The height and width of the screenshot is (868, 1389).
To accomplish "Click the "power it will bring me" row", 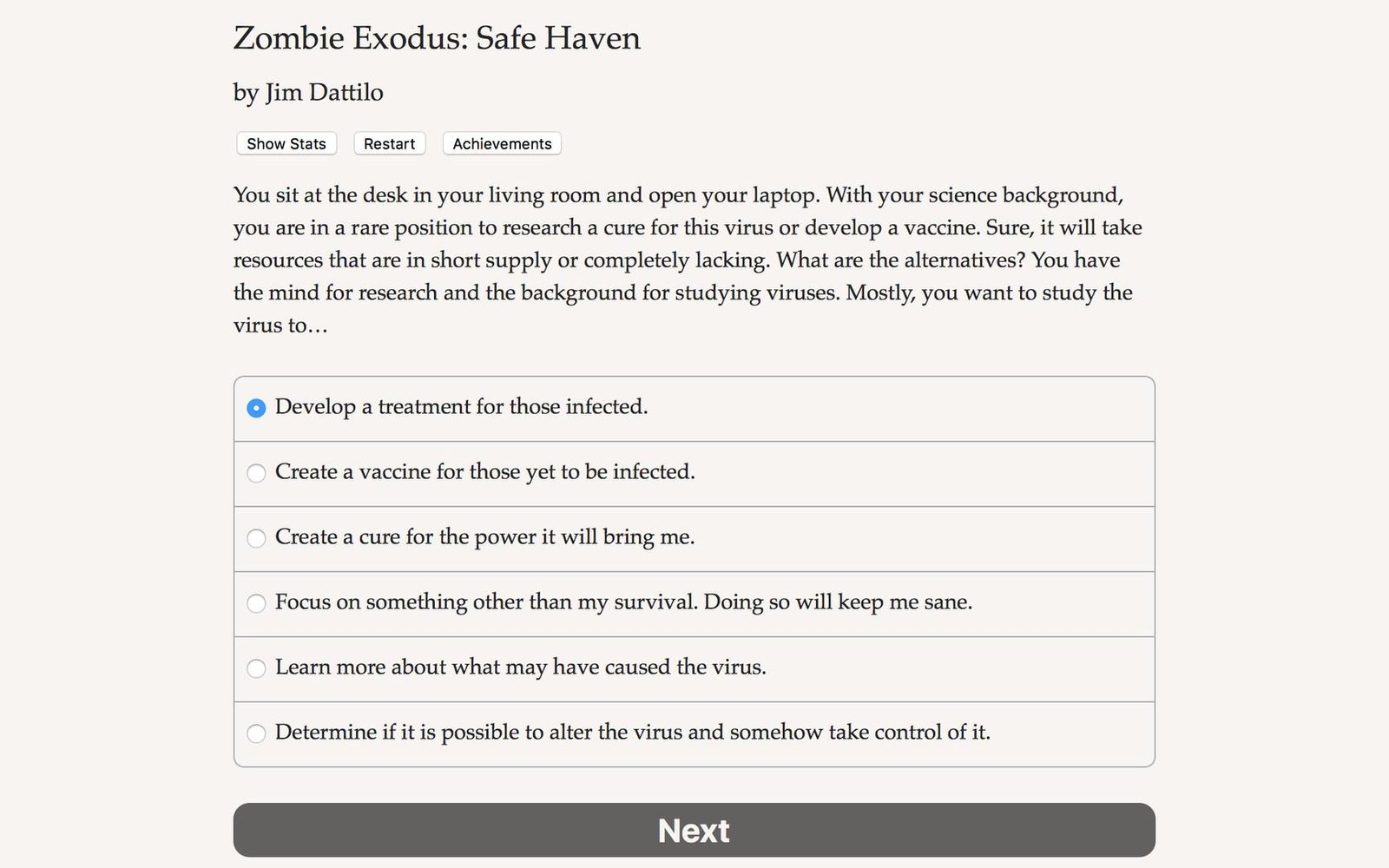I will tap(484, 537).
